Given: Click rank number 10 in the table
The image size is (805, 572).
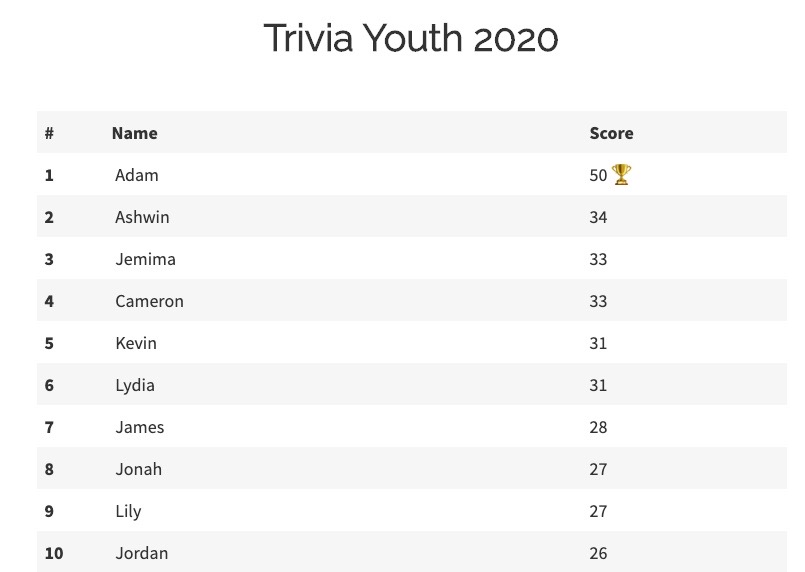Looking at the screenshot, I should (54, 554).
